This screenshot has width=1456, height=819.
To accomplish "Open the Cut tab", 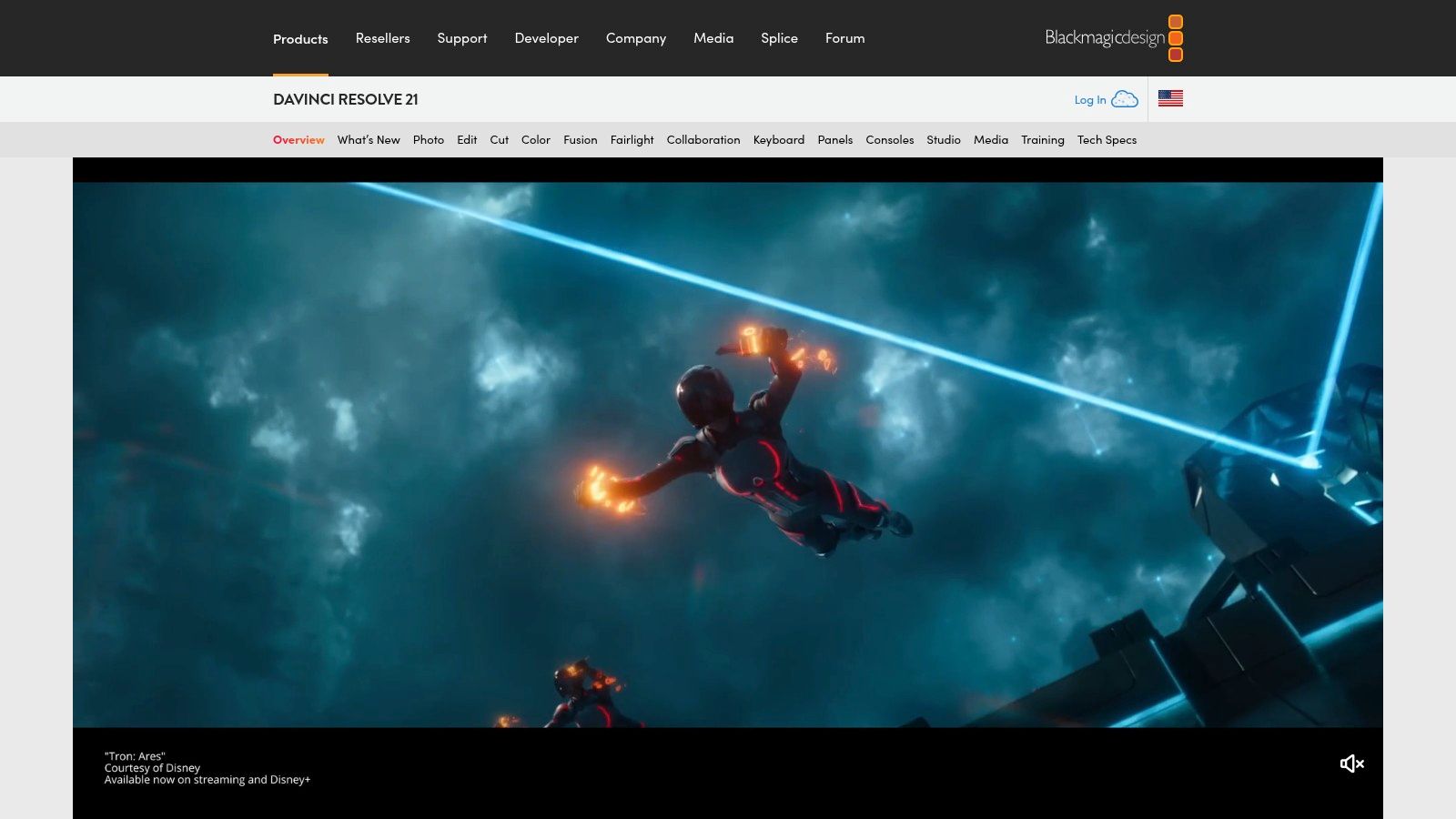I will (x=499, y=140).
